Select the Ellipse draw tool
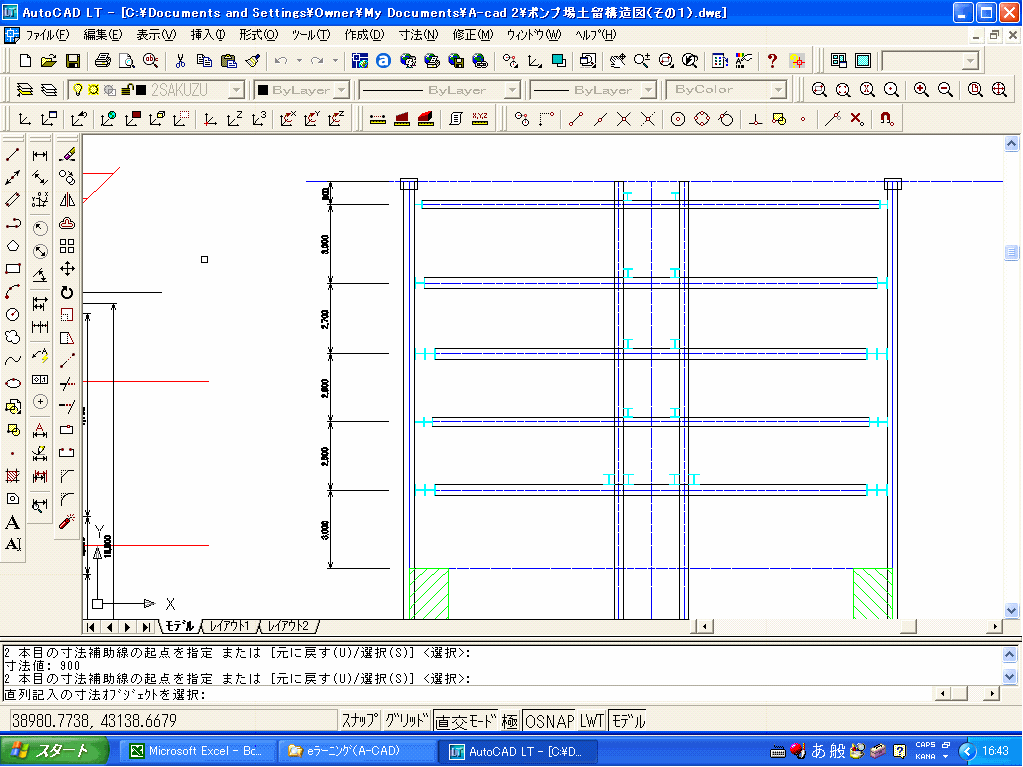1023x767 pixels. click(12, 383)
